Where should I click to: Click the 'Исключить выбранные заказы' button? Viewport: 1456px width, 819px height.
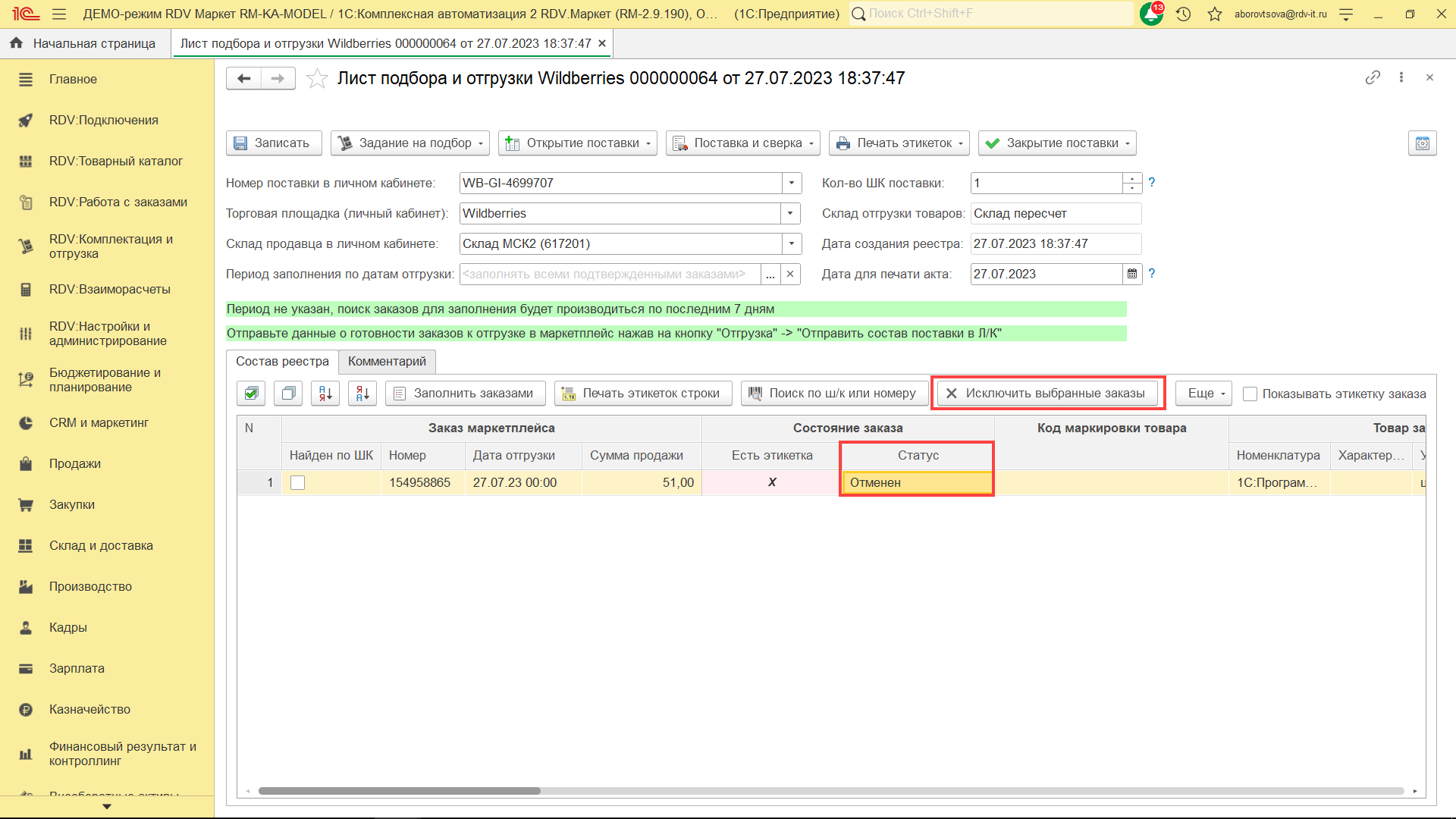click(1047, 393)
